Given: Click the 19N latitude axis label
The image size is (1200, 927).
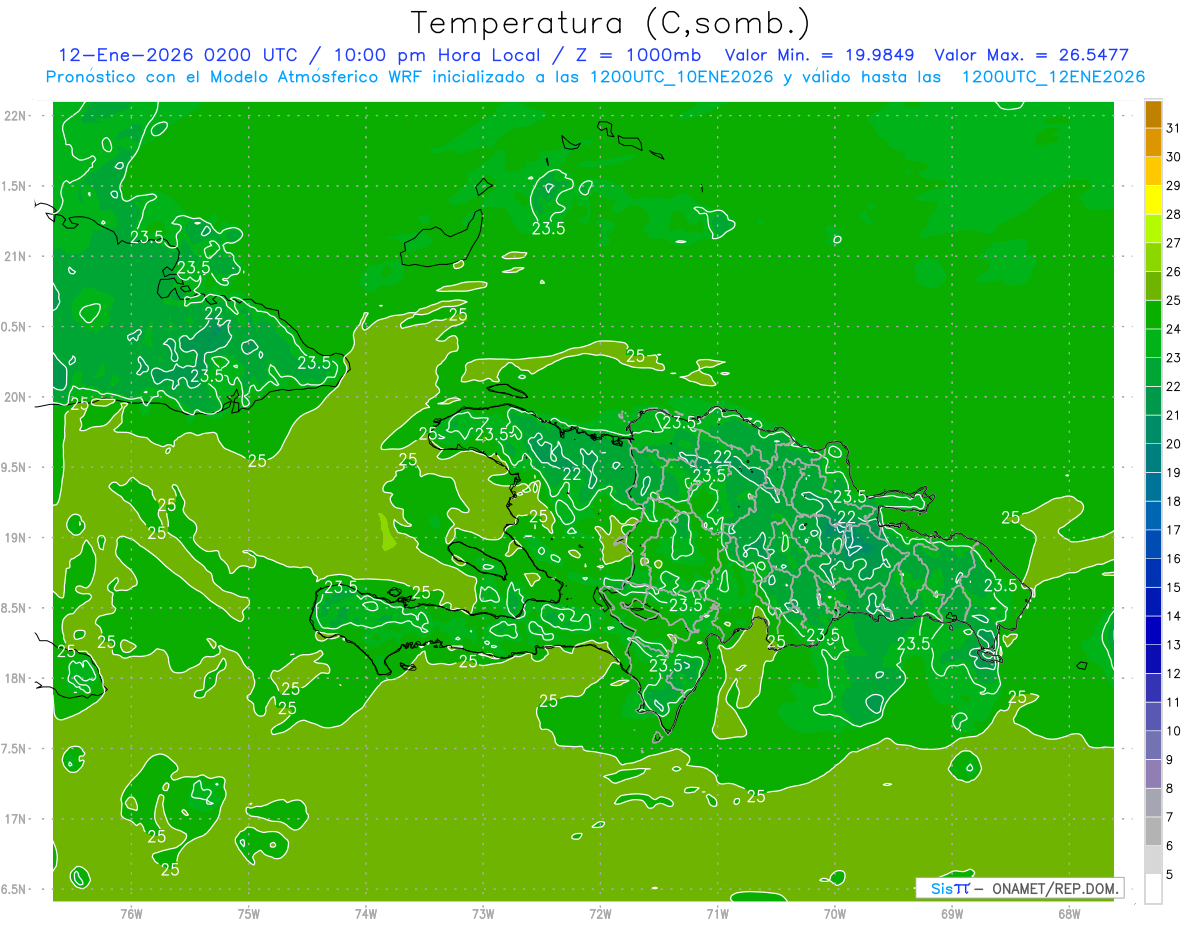Looking at the screenshot, I should pyautogui.click(x=17, y=538).
